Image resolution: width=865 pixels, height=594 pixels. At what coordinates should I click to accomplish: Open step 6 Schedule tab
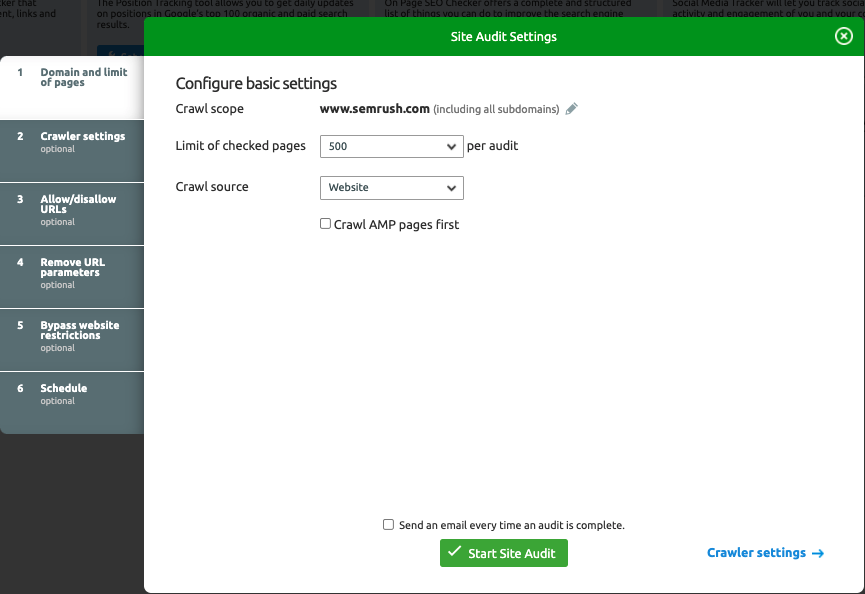tap(72, 403)
